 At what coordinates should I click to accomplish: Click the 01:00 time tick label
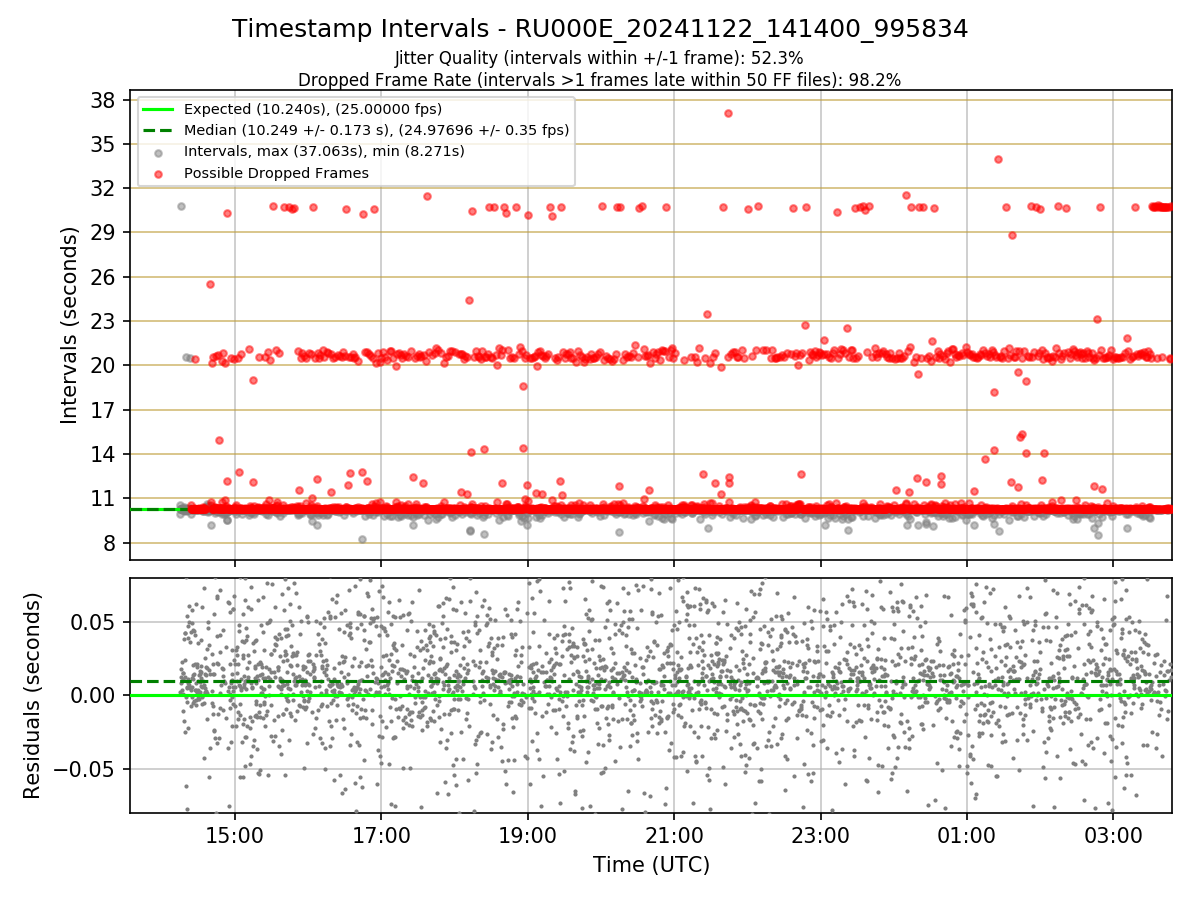point(967,835)
